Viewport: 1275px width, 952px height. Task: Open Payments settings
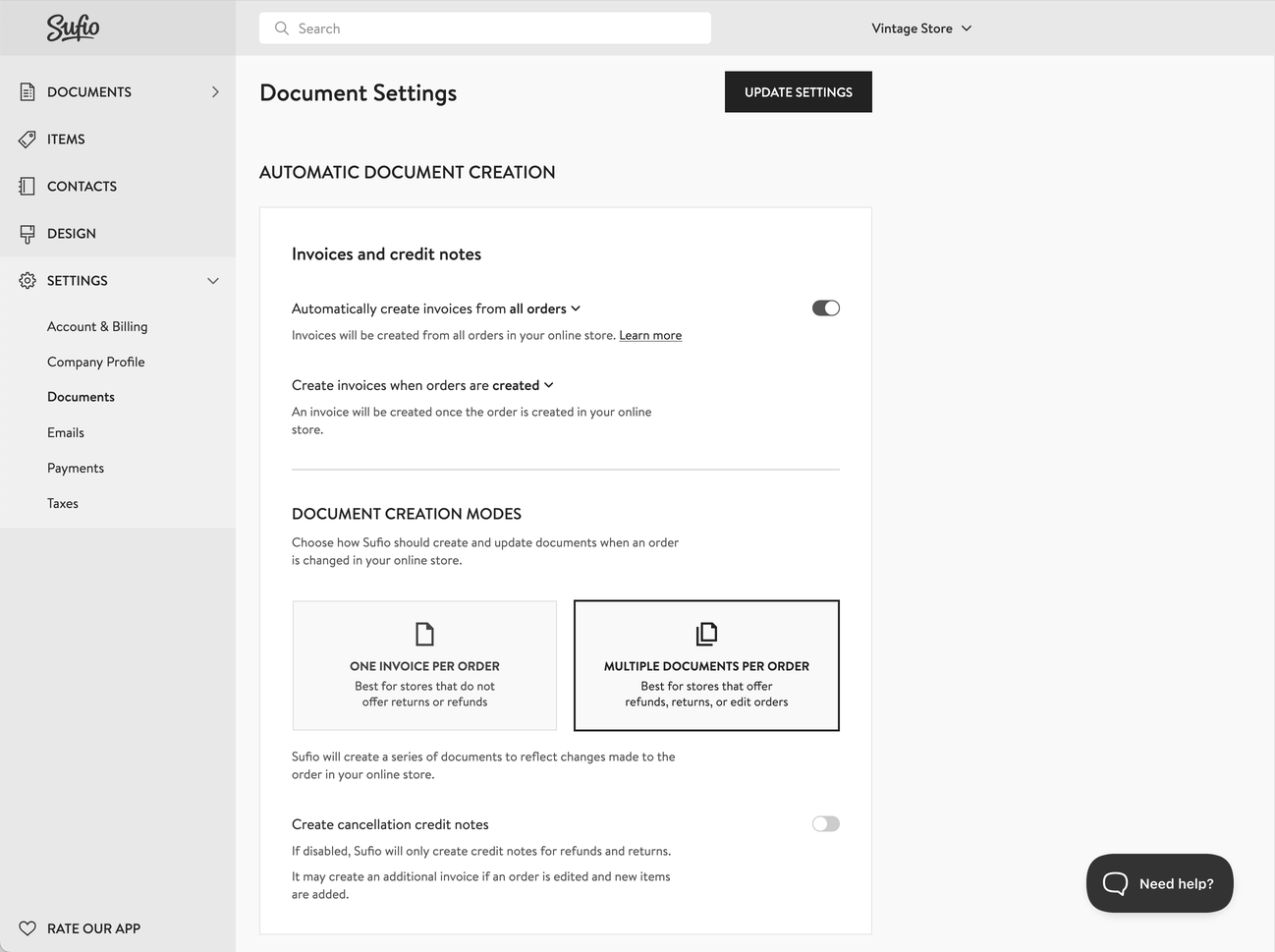point(76,468)
